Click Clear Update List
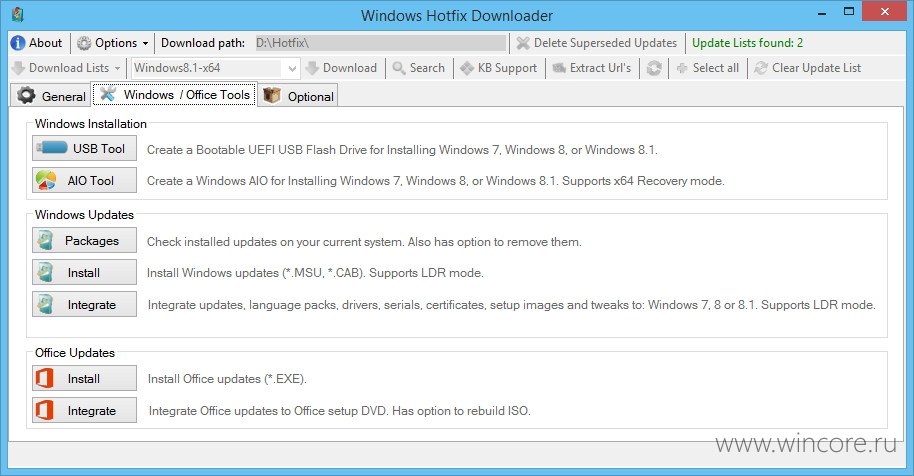Viewport: 914px width, 476px height. click(x=807, y=68)
